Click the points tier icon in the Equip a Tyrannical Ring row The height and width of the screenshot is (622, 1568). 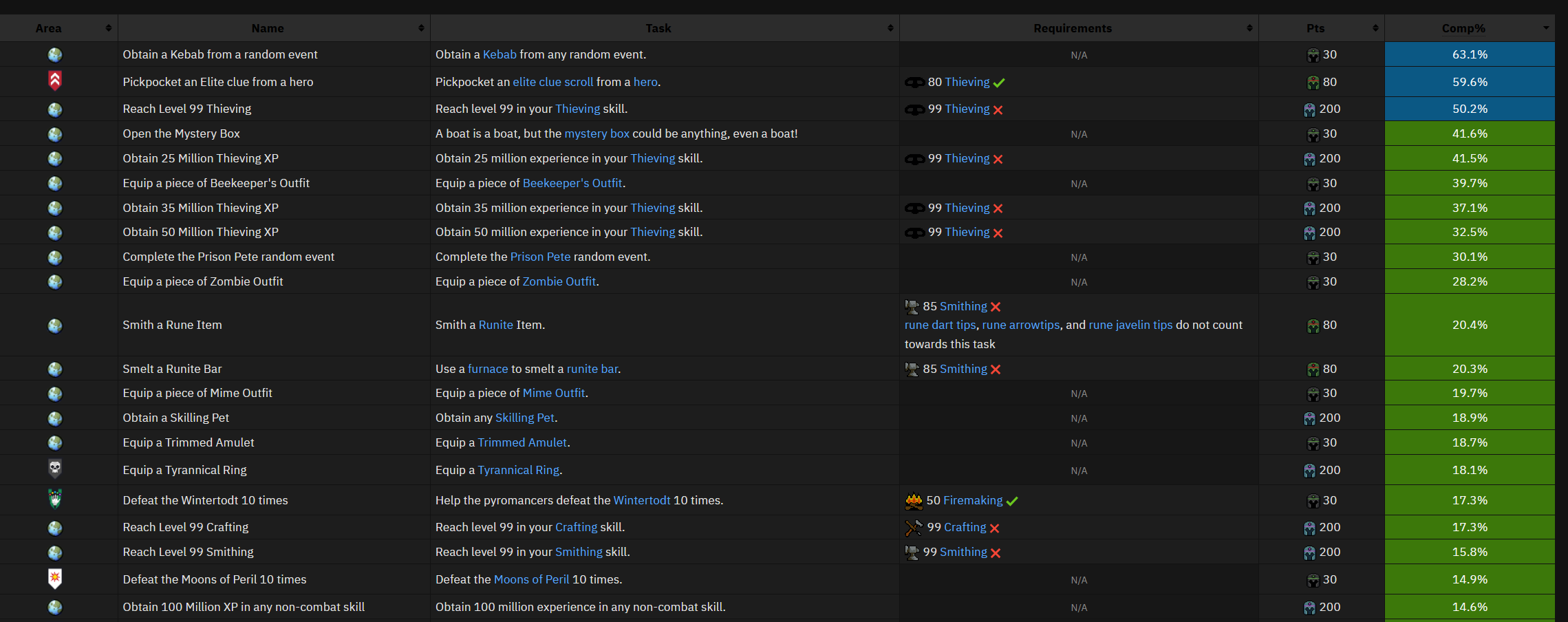click(1309, 471)
